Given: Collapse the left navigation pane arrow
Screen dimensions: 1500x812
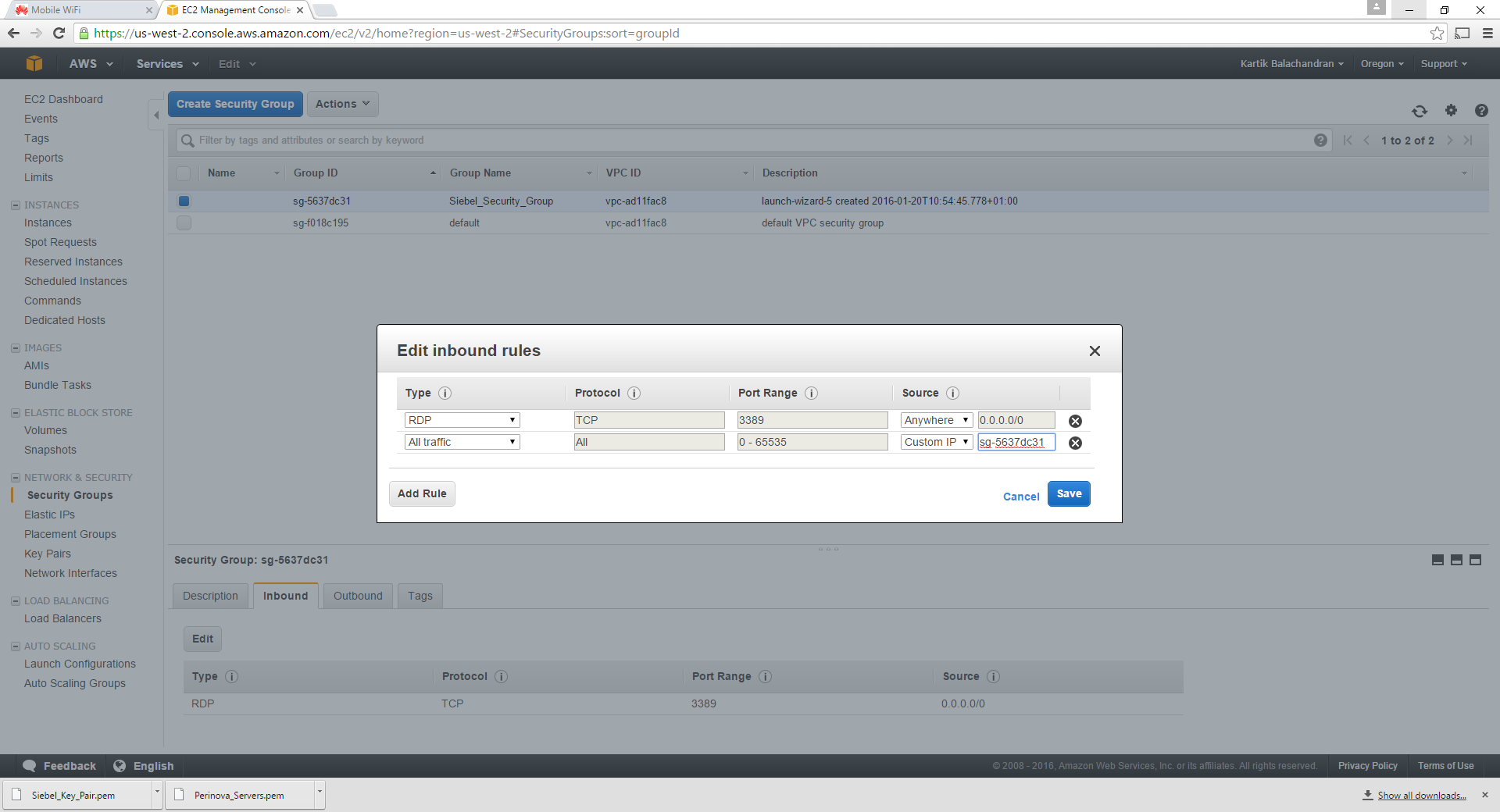Looking at the screenshot, I should pos(156,116).
